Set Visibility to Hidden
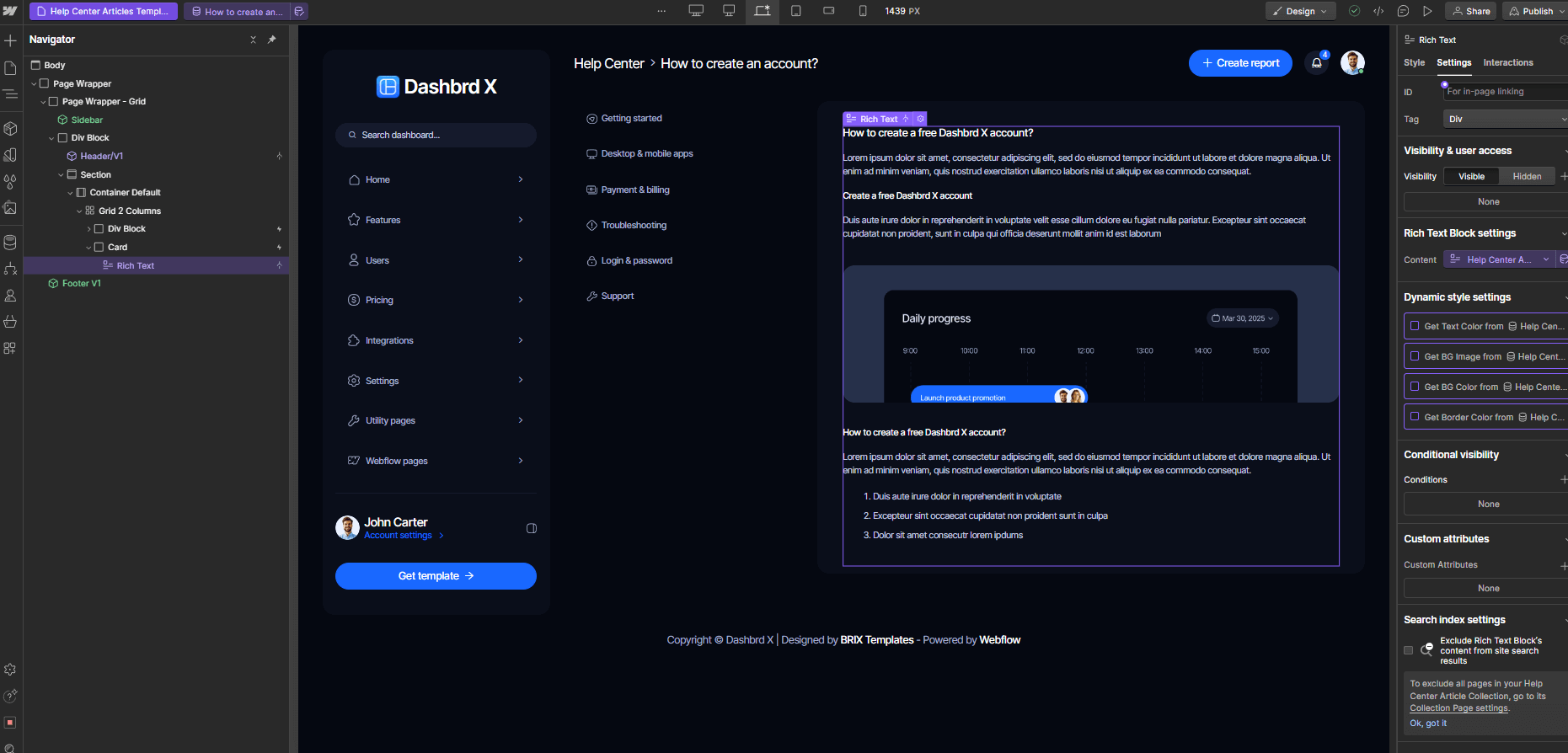The image size is (1568, 753). click(x=1527, y=176)
